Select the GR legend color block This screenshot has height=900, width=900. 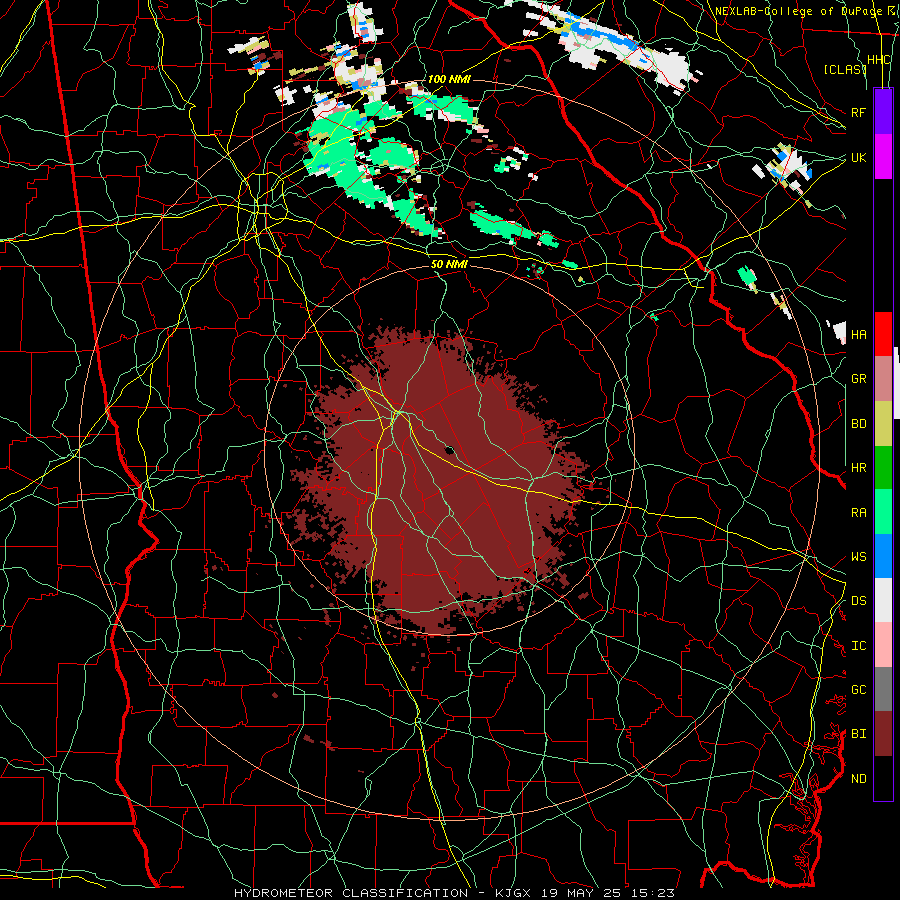coord(883,379)
